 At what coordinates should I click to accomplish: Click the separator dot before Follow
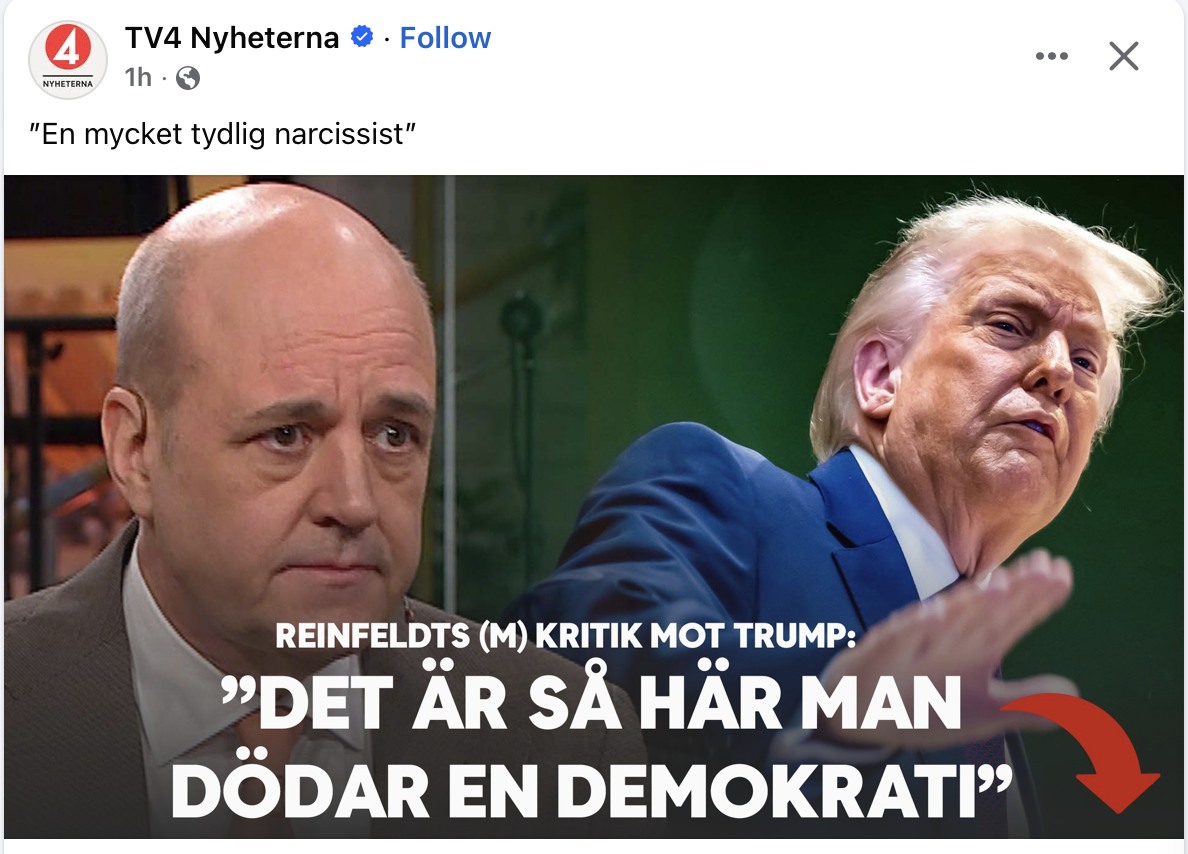pyautogui.click(x=386, y=39)
